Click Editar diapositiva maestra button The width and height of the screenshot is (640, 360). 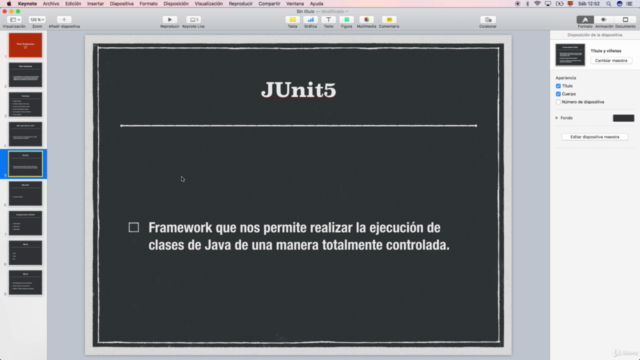[595, 137]
